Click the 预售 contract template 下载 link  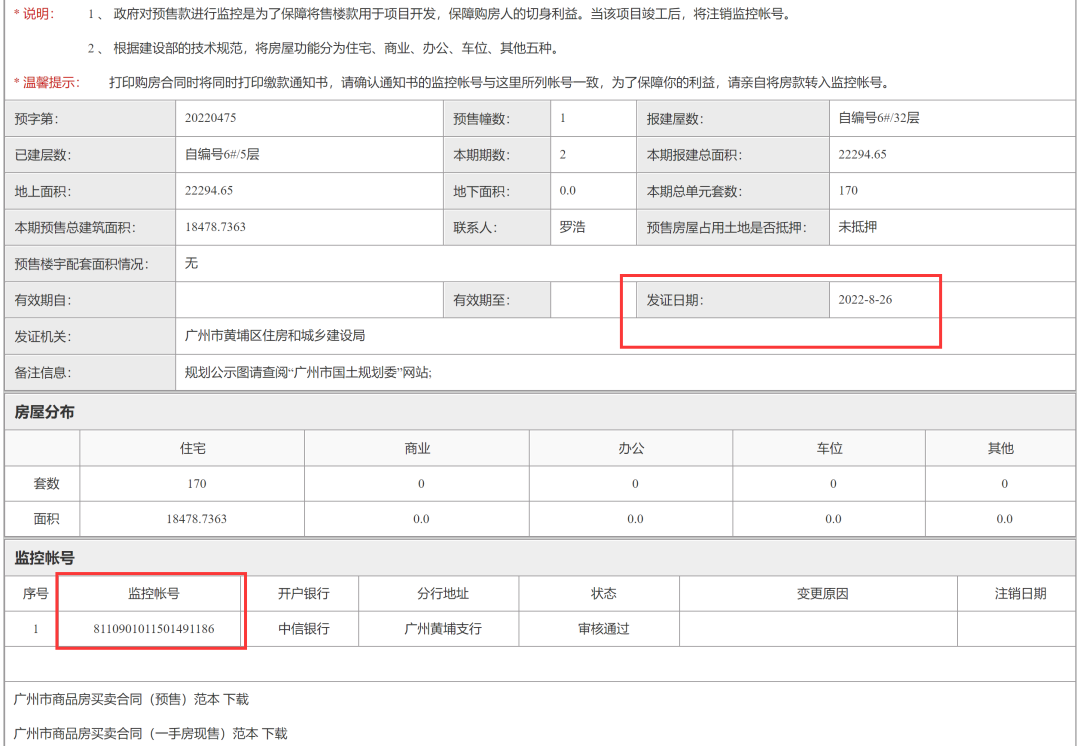coord(235,699)
